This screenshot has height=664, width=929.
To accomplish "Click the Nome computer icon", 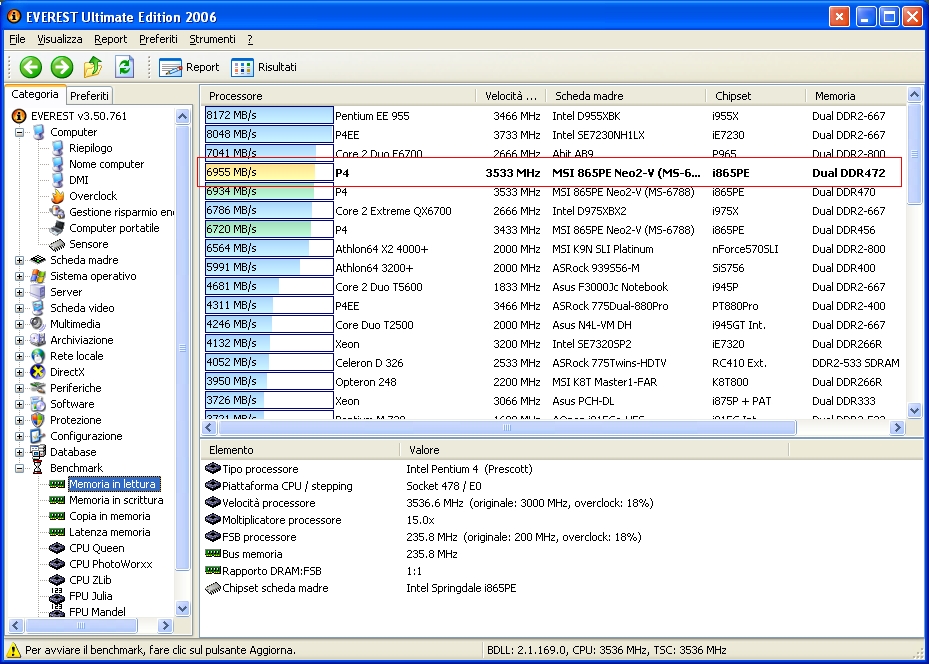I will (57, 164).
